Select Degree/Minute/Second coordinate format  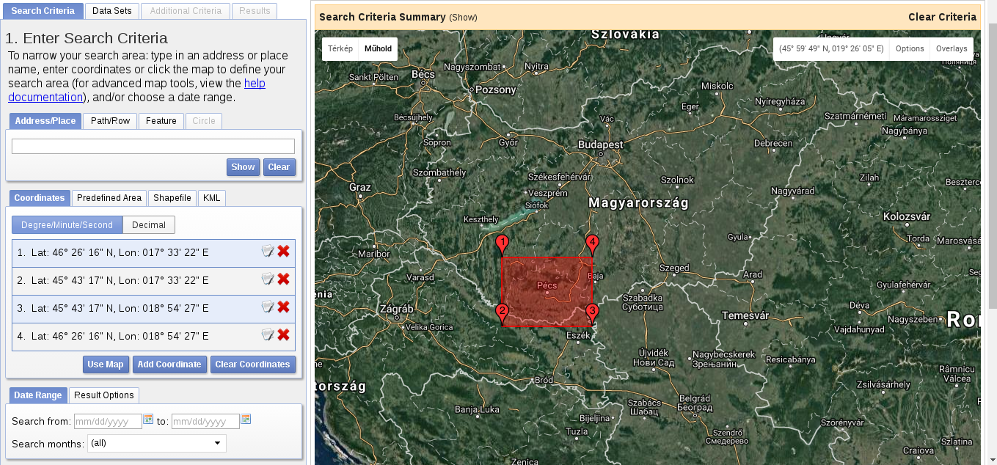[x=67, y=225]
